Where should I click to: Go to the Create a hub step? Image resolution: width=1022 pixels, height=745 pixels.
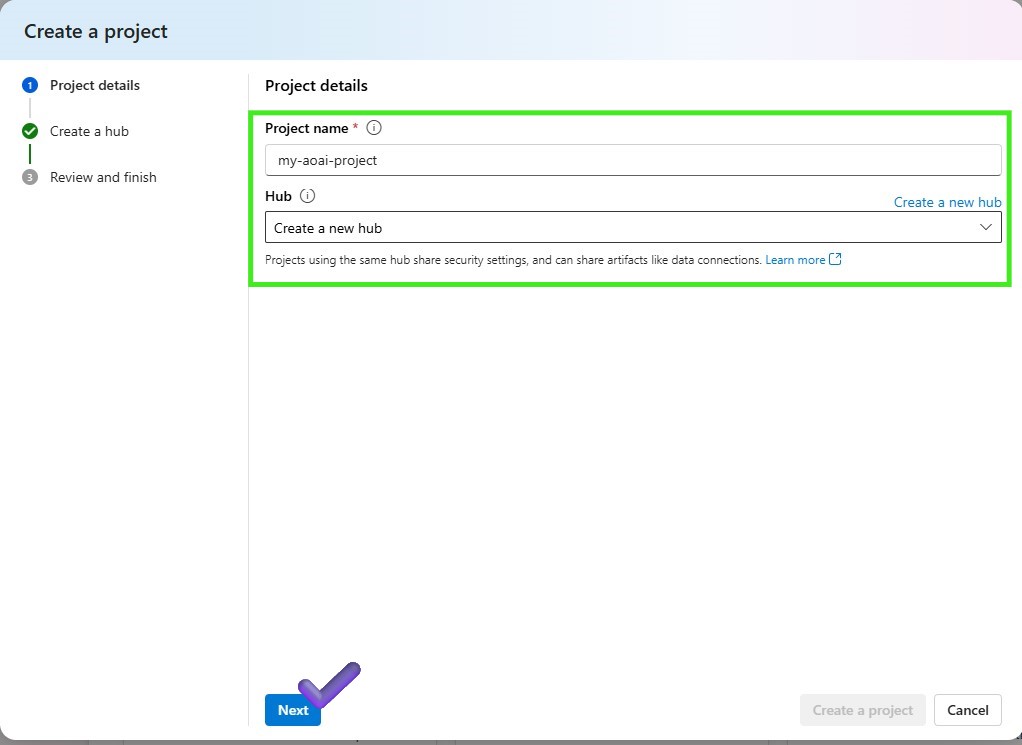[x=89, y=131]
